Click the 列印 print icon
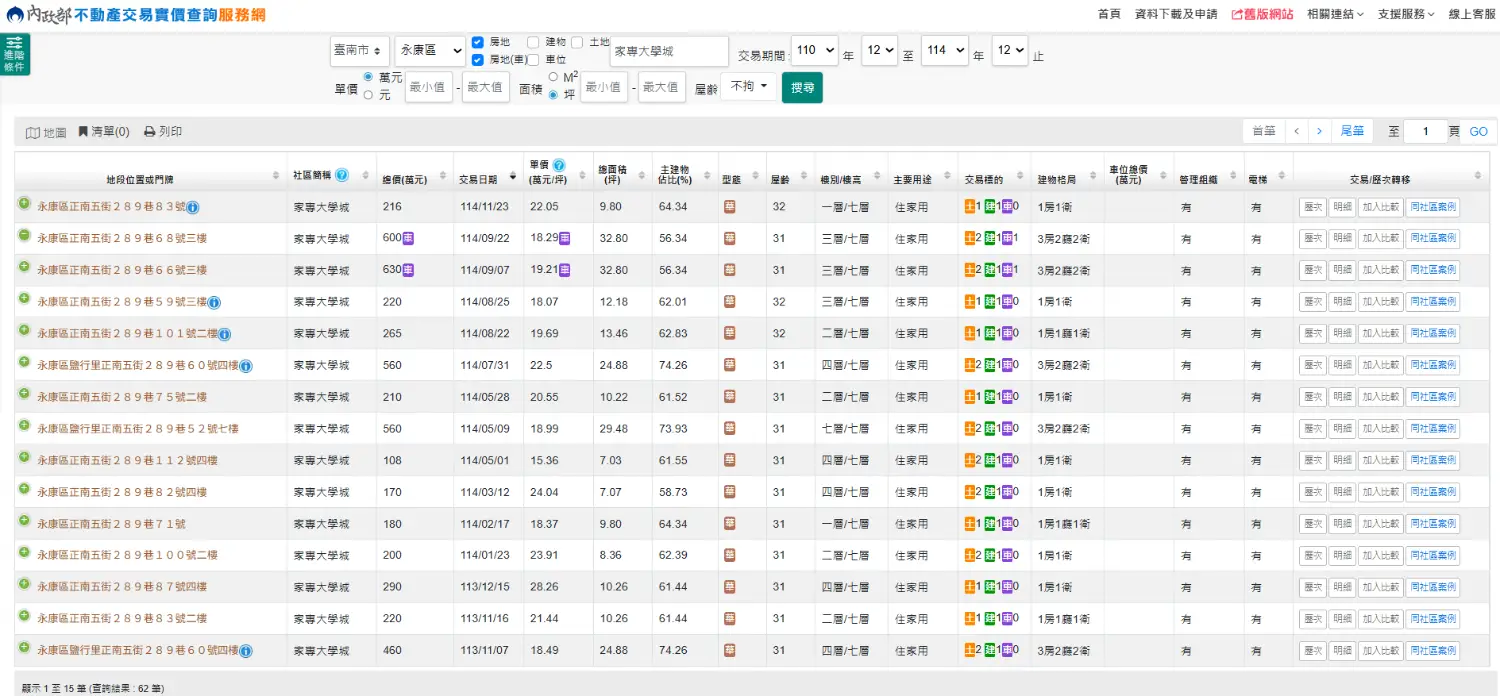Screen dimensions: 1500x696 pos(150,132)
